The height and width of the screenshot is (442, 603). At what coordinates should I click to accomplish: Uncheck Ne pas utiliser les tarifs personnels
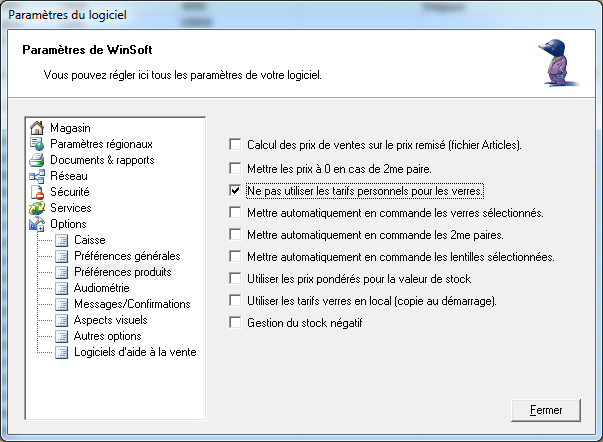235,190
